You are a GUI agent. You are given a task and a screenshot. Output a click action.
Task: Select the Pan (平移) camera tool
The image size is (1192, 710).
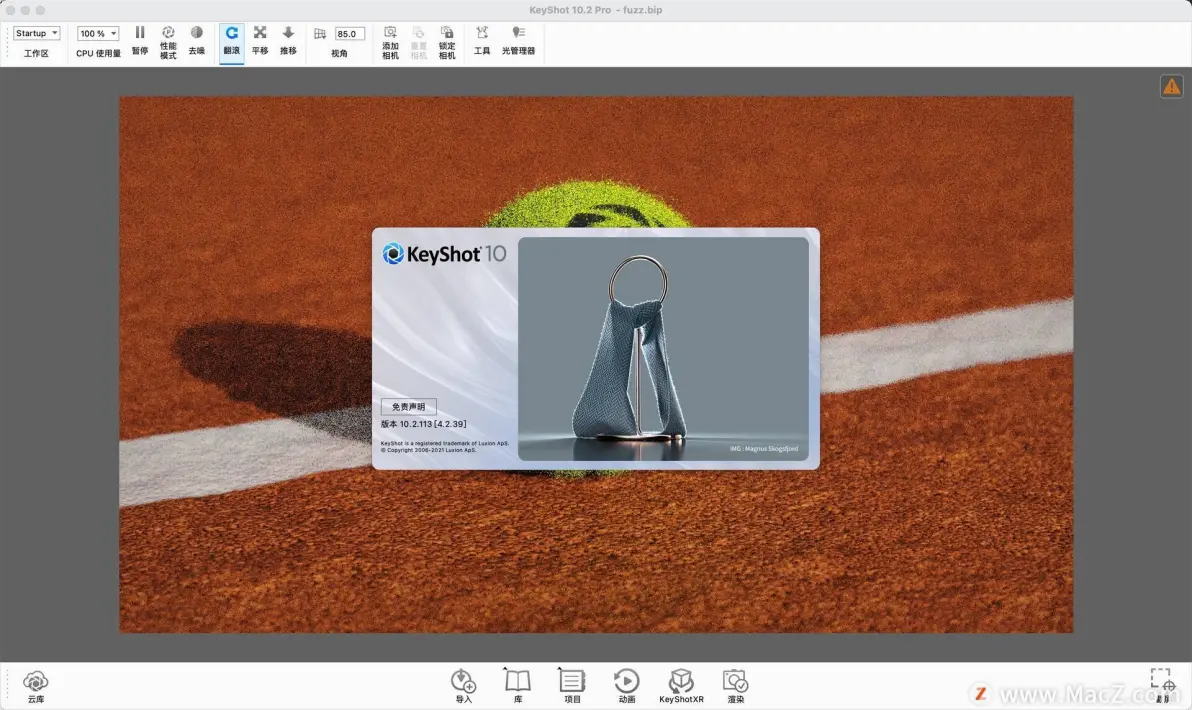260,40
